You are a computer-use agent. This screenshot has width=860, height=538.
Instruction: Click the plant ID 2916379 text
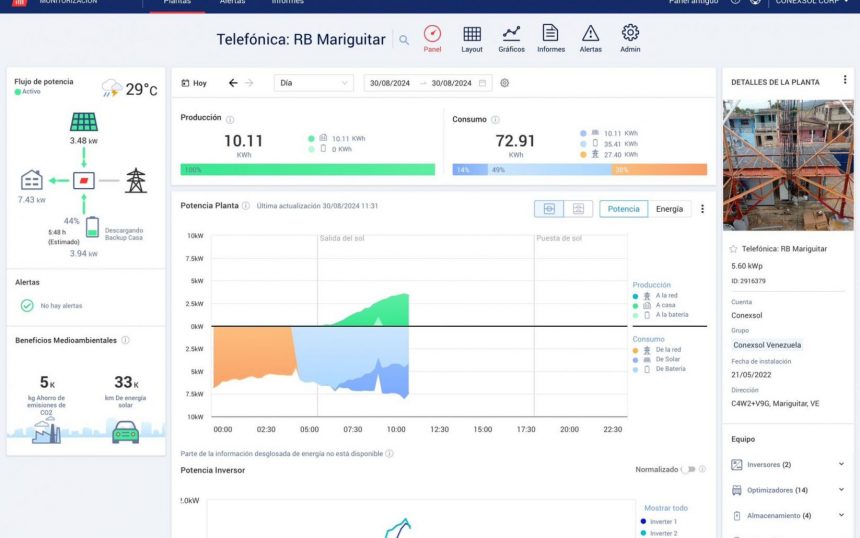point(748,281)
